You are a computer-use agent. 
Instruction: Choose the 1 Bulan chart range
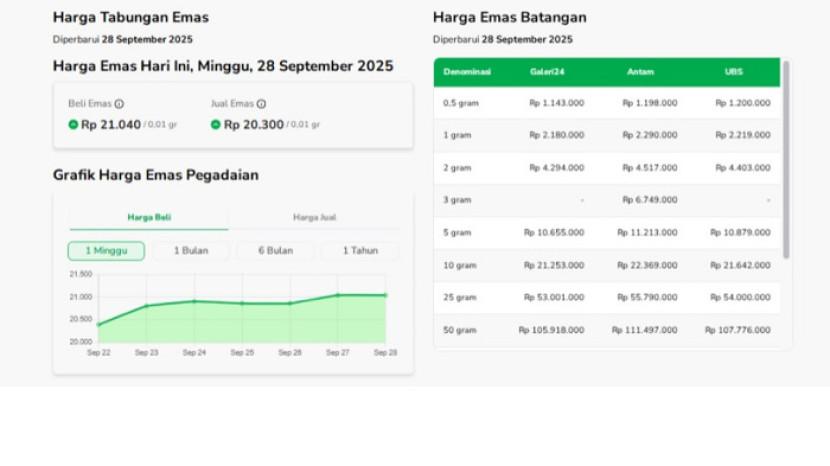click(x=191, y=251)
